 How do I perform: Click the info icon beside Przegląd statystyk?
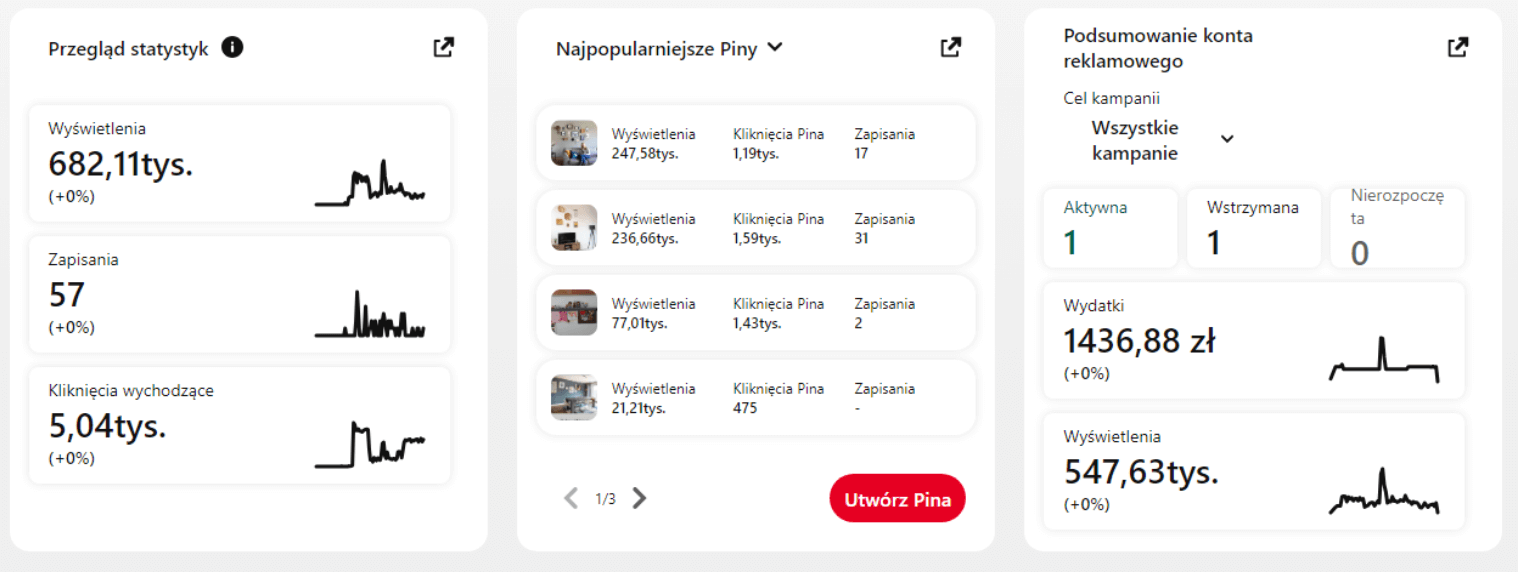(232, 48)
